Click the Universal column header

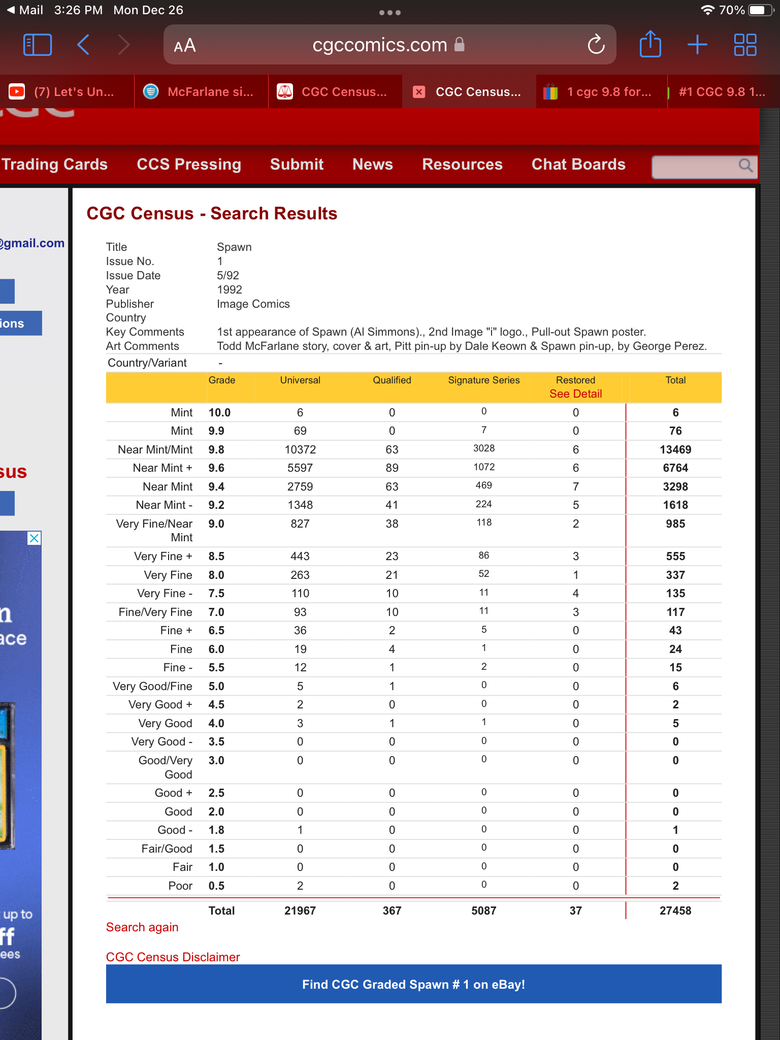(x=300, y=380)
